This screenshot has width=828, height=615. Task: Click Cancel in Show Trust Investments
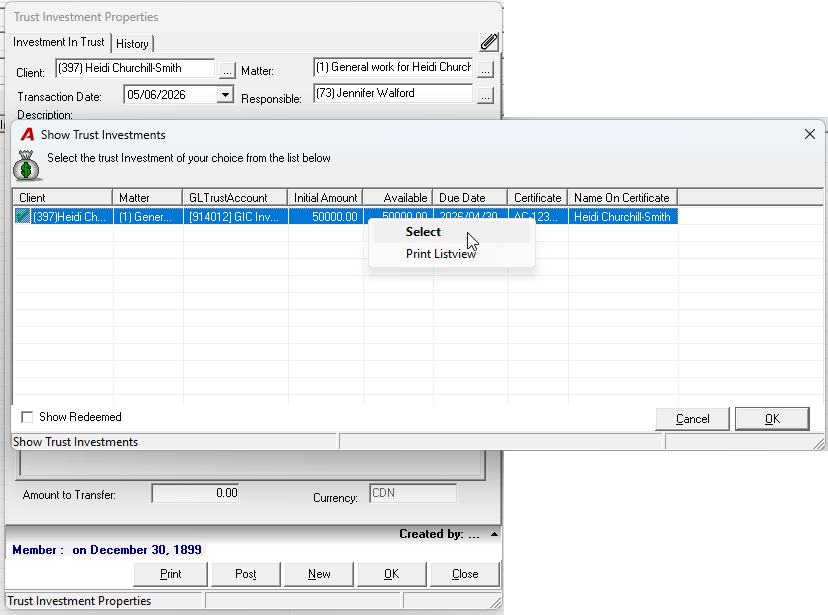point(692,419)
